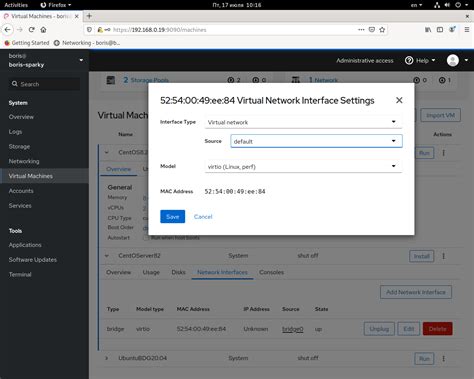The image size is (474, 379).
Task: Click the Pocket save icon in address bar
Action: click(372, 30)
